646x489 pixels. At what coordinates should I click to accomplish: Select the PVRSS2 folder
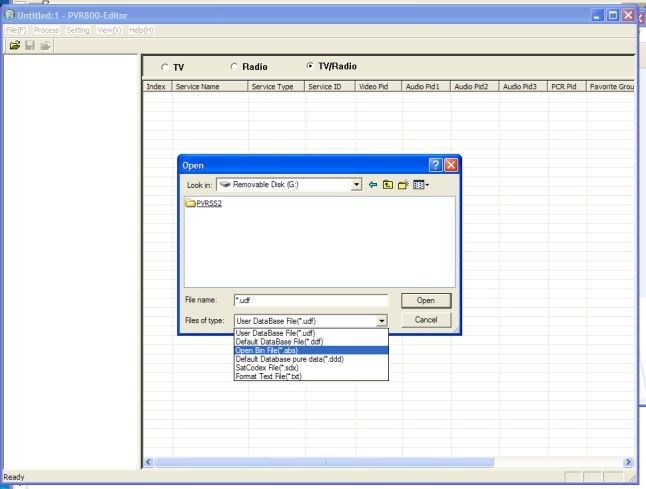point(204,203)
